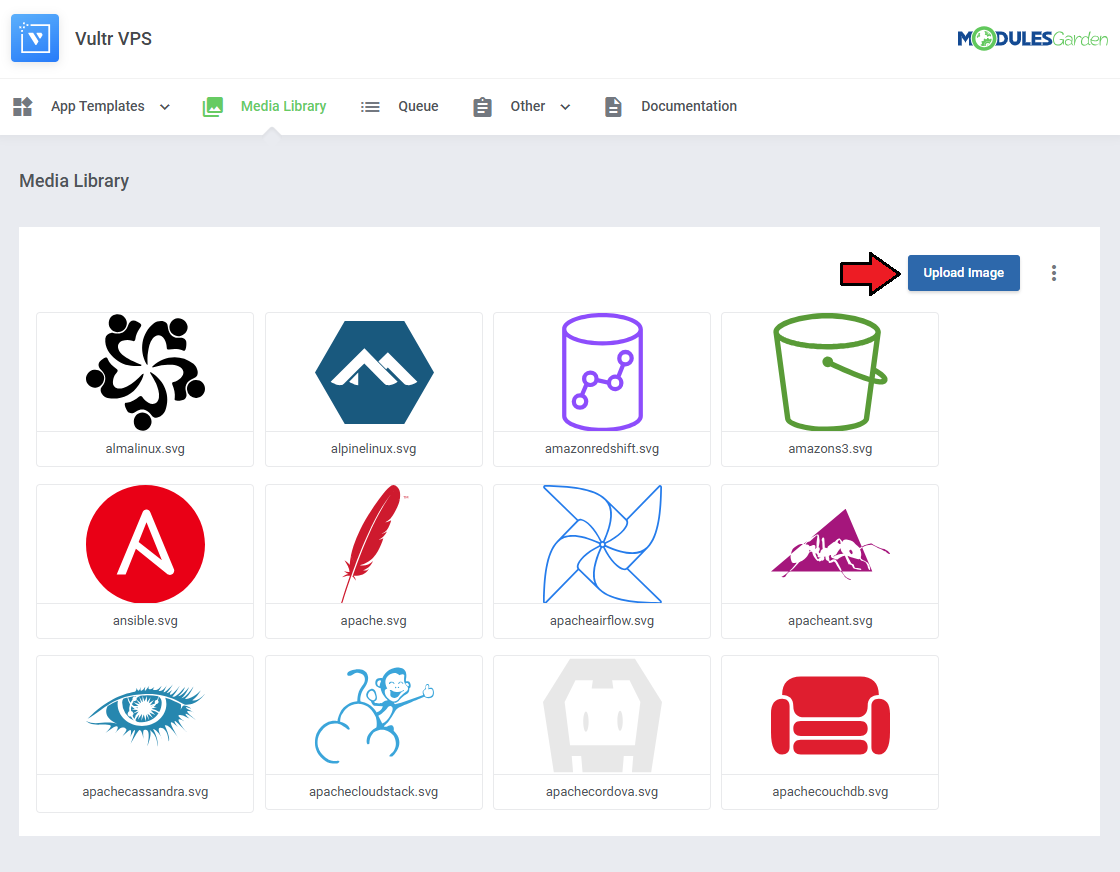Image resolution: width=1120 pixels, height=872 pixels.
Task: Click the Vultr VPS title text
Action: click(x=114, y=39)
